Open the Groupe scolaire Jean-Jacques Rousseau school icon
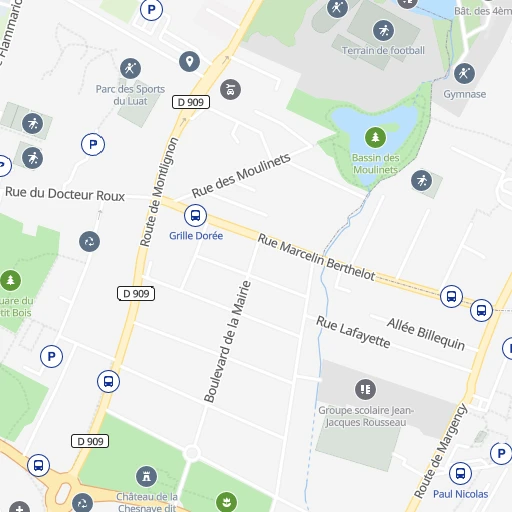 365,389
